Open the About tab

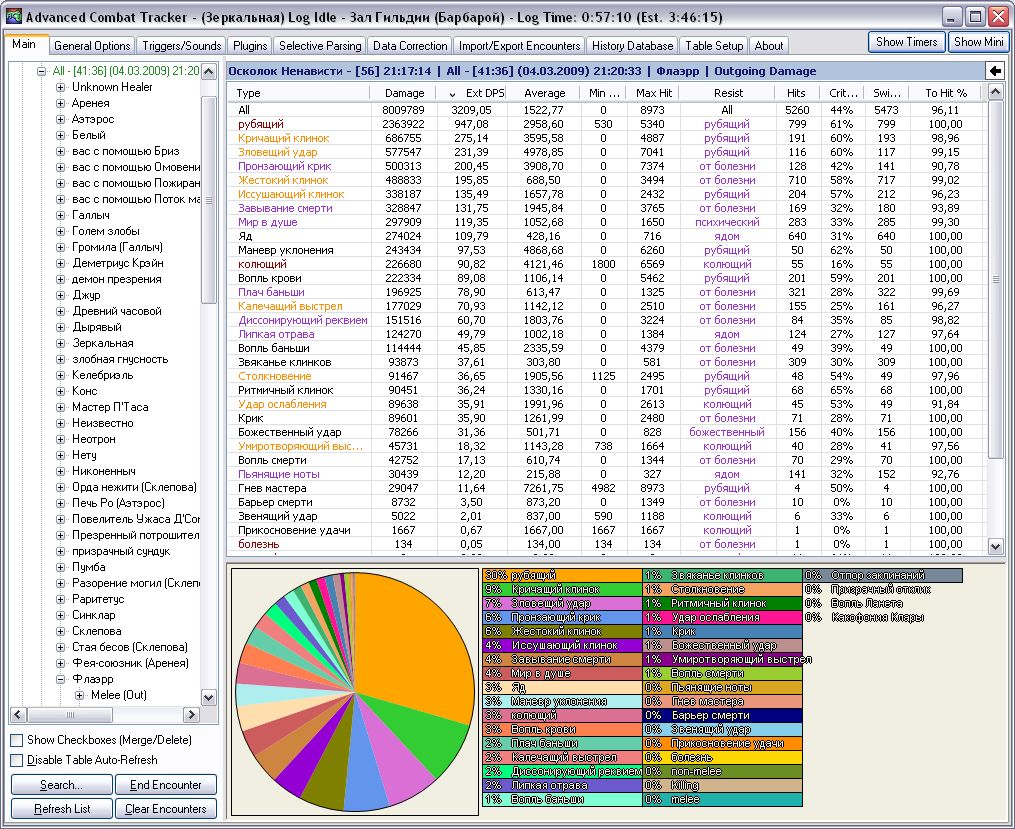(x=768, y=46)
